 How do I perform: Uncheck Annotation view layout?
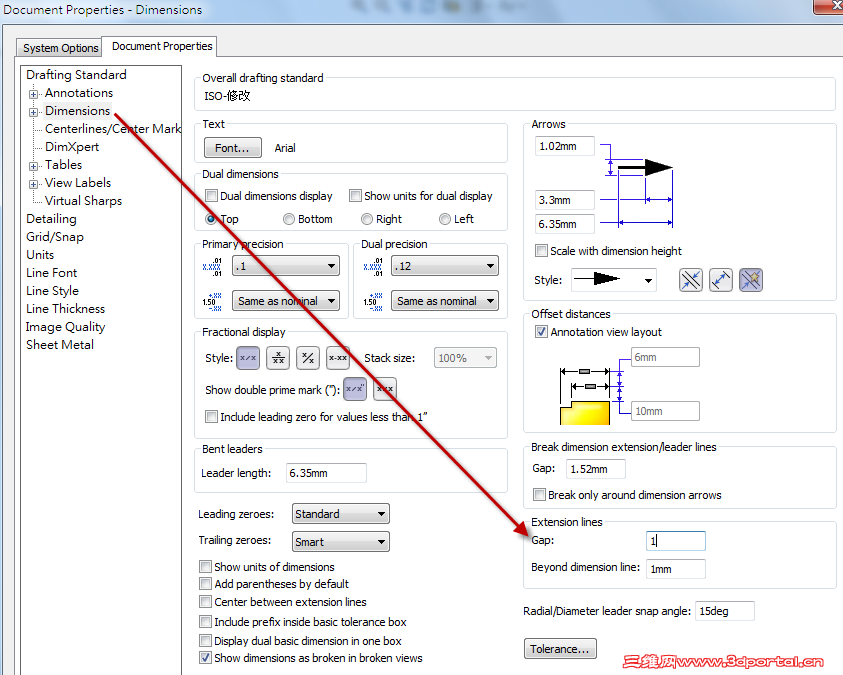pos(541,332)
